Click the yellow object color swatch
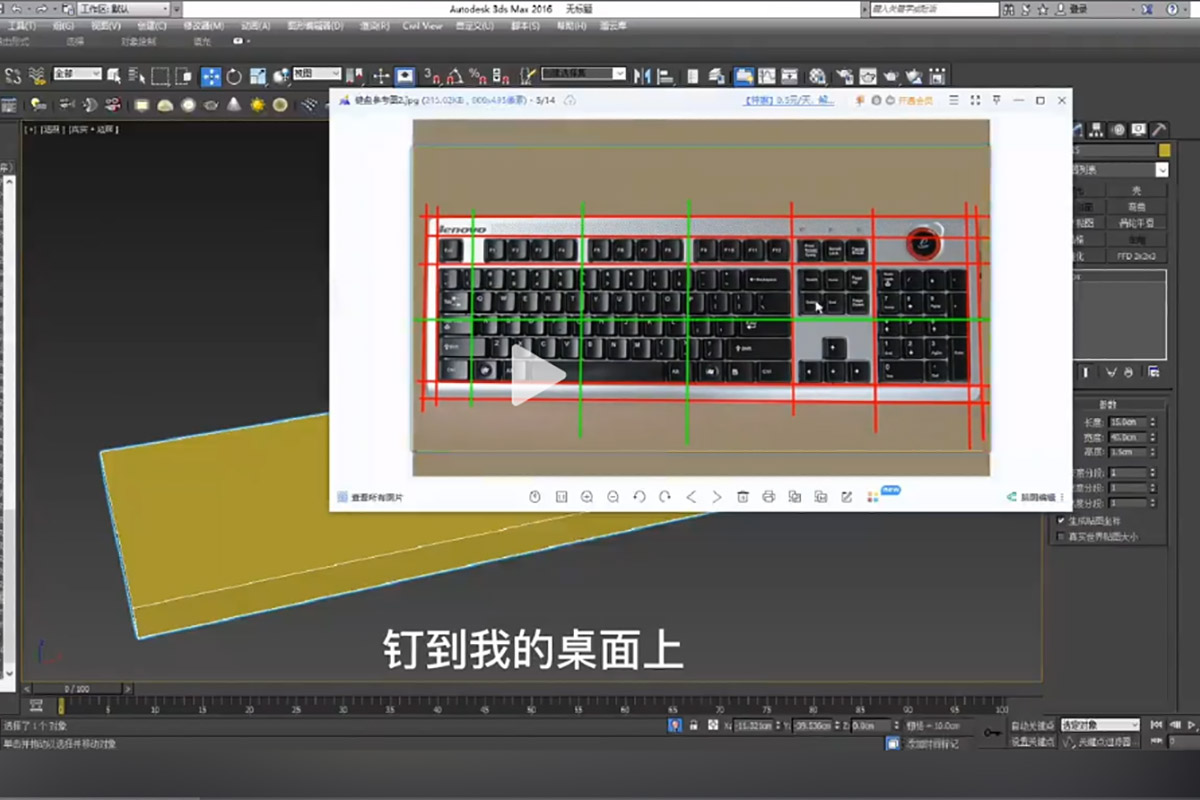 point(1164,150)
